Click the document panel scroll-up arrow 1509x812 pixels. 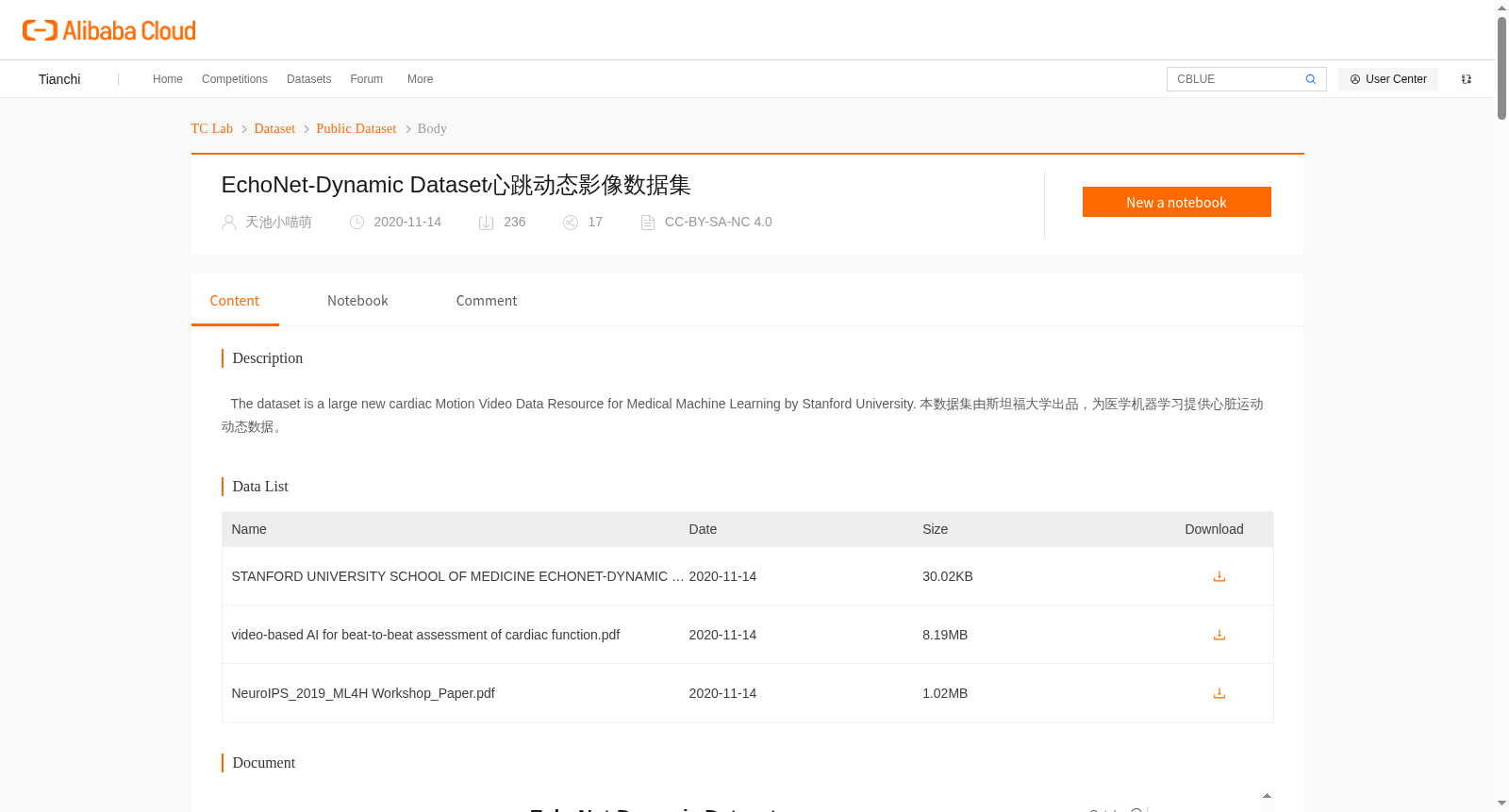1267,796
